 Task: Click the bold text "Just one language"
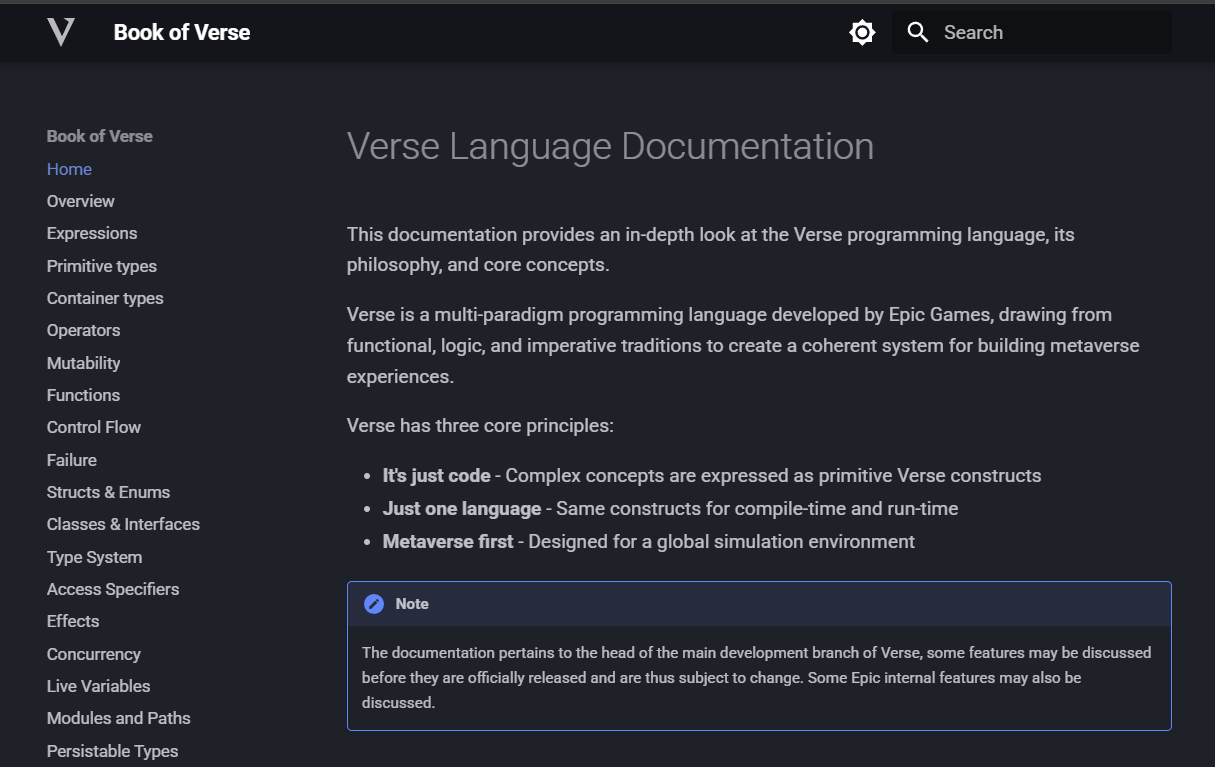point(462,509)
